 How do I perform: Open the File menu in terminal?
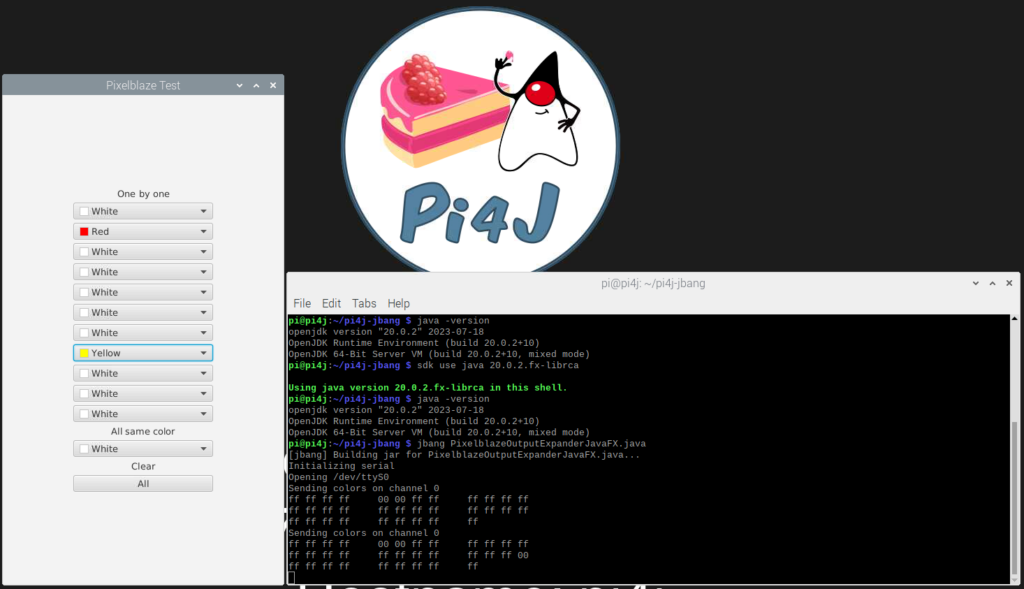[302, 304]
